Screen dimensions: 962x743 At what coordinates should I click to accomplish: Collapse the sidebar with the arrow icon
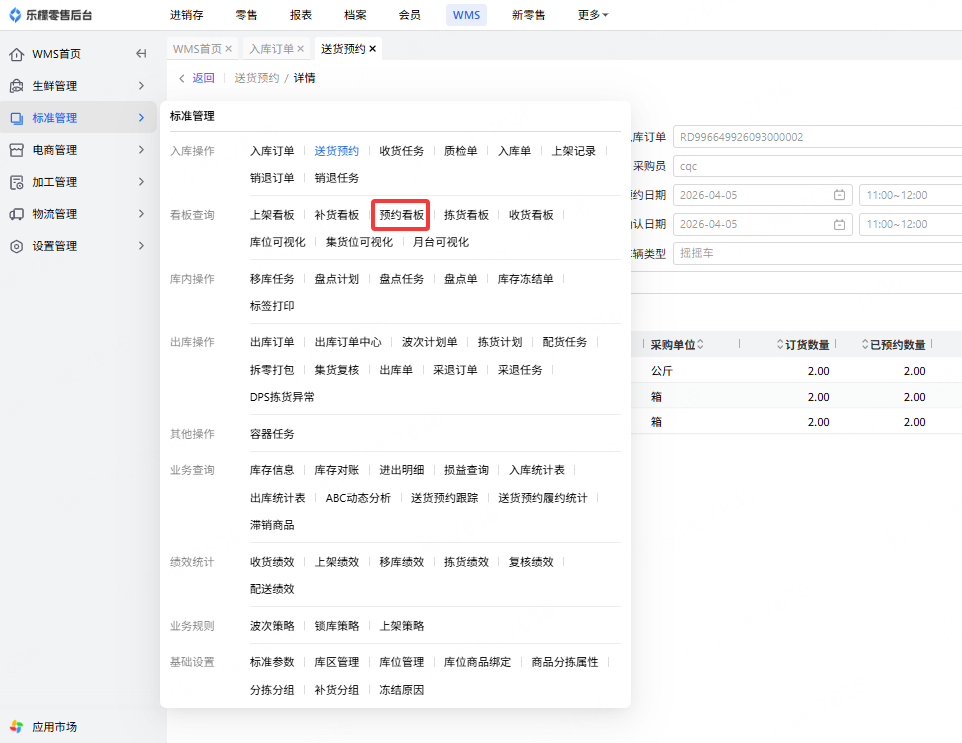[141, 54]
